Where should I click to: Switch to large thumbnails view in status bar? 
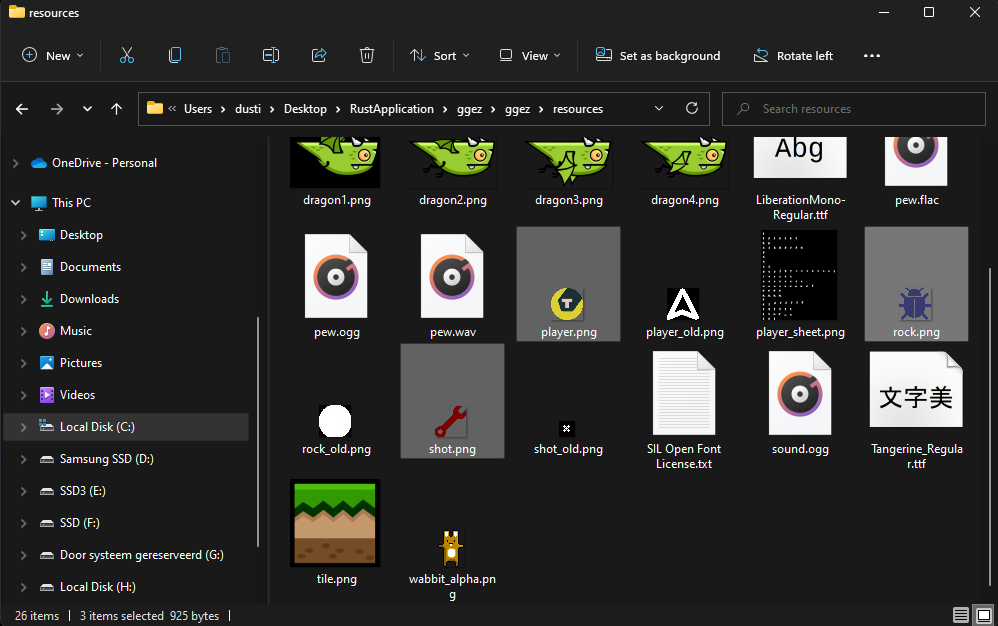click(x=982, y=615)
